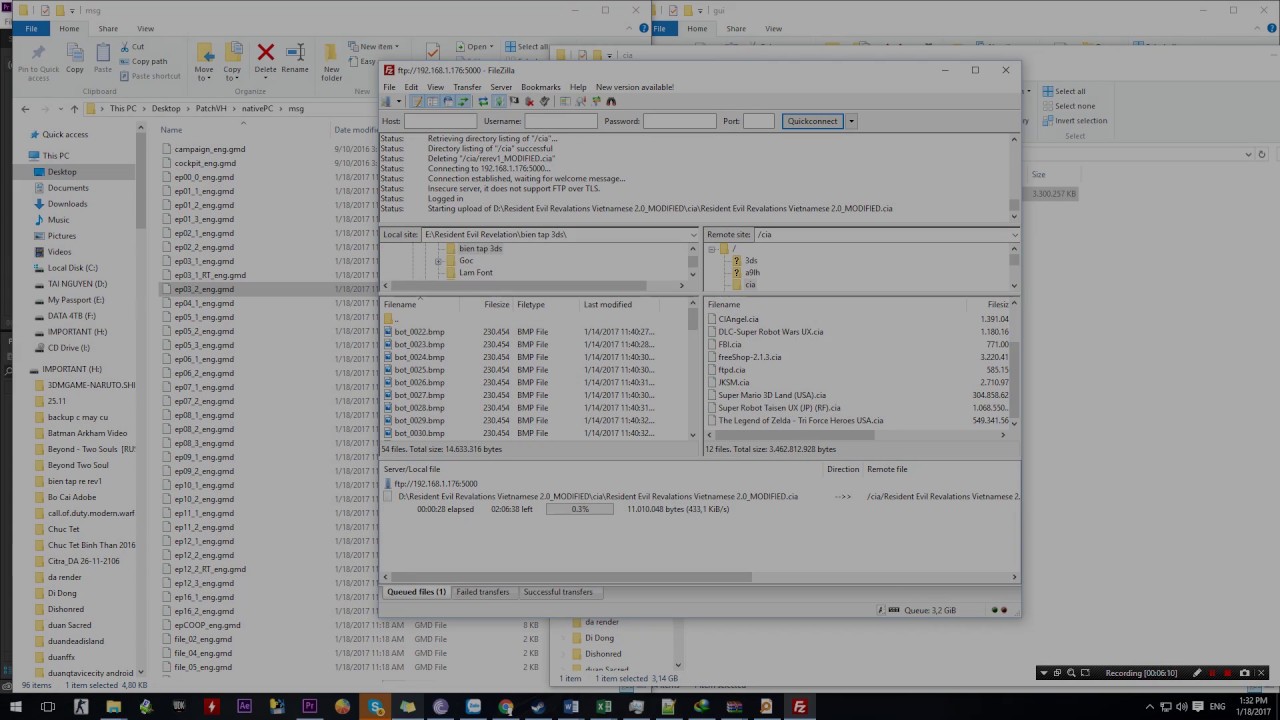
Task: Select FBI.cia in the remote file list
Action: pos(730,344)
